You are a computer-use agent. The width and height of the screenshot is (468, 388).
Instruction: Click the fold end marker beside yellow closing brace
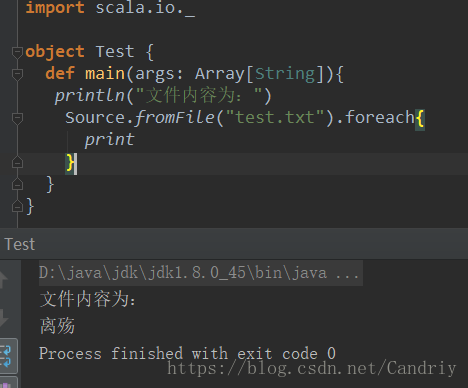[17, 162]
